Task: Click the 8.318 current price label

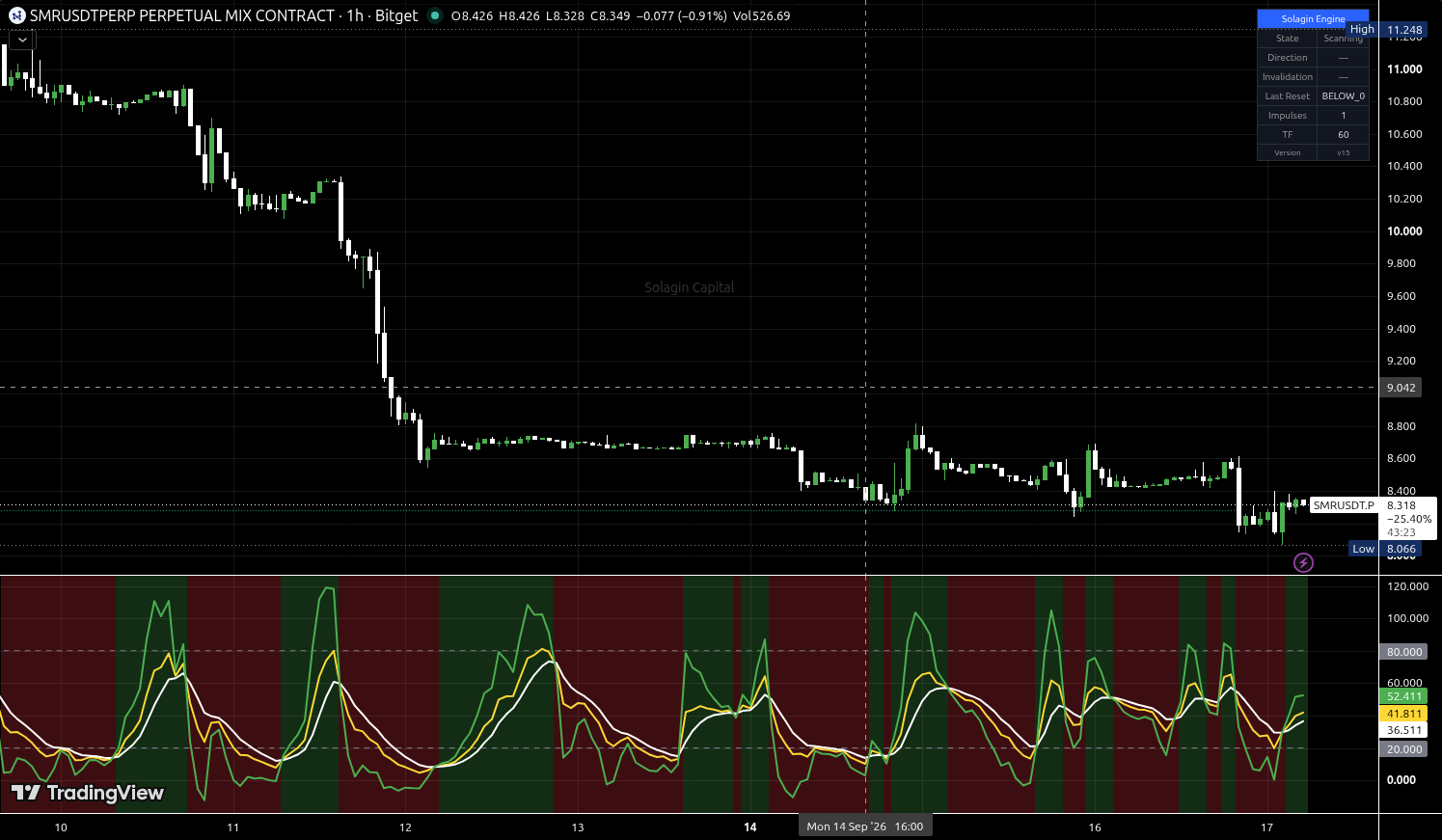Action: (x=1401, y=505)
